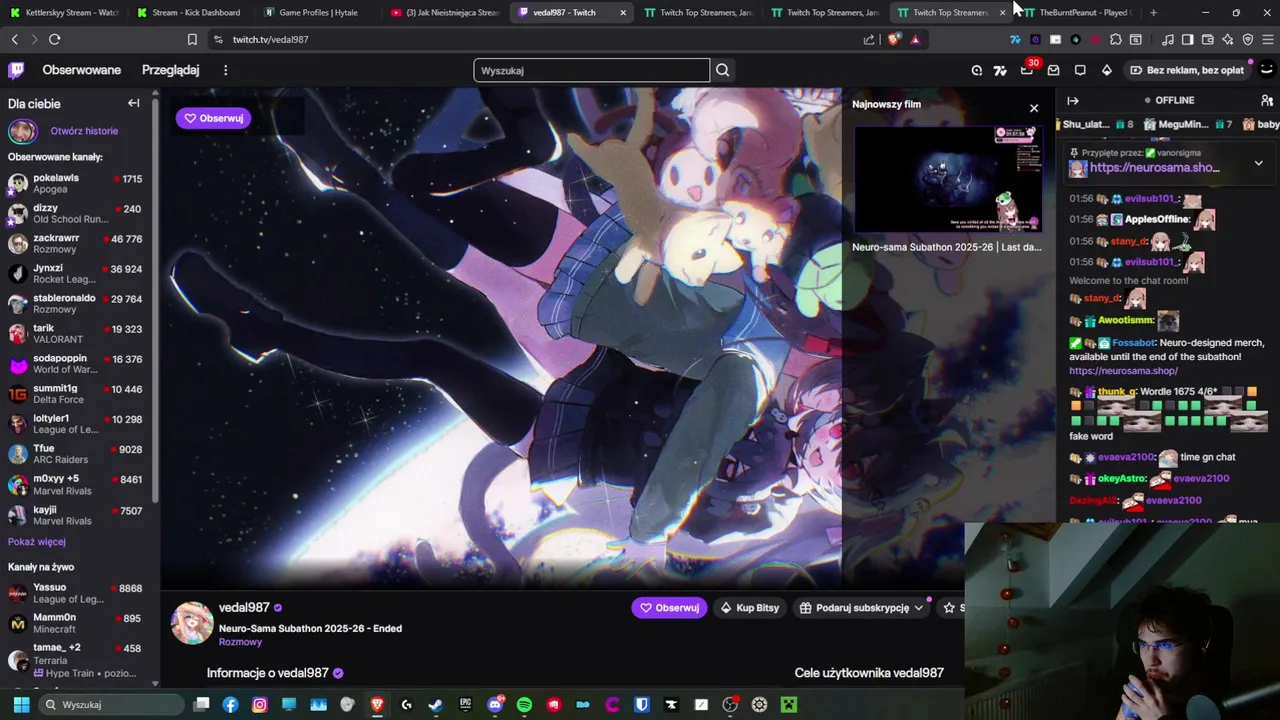Click the Windows taskbar search box
Viewport: 1280px width, 720px height.
[x=112, y=705]
